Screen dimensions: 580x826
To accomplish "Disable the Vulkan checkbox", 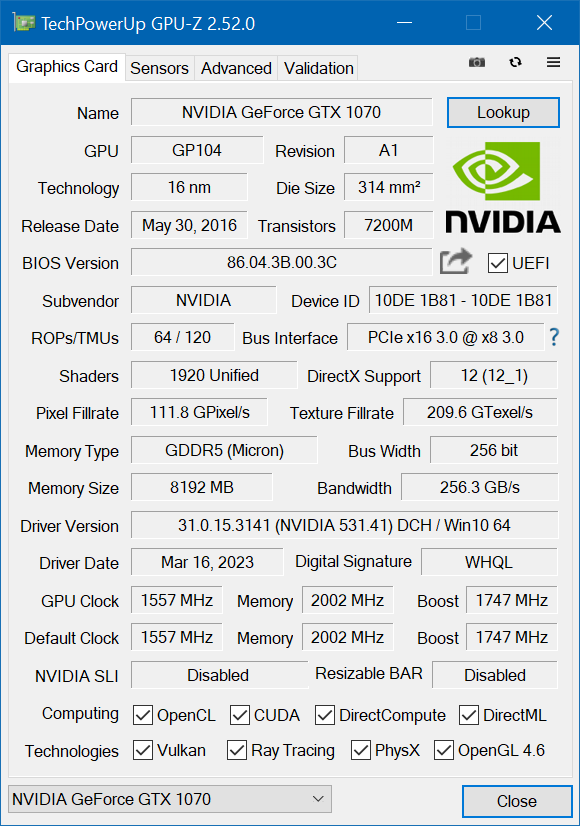I will point(142,751).
